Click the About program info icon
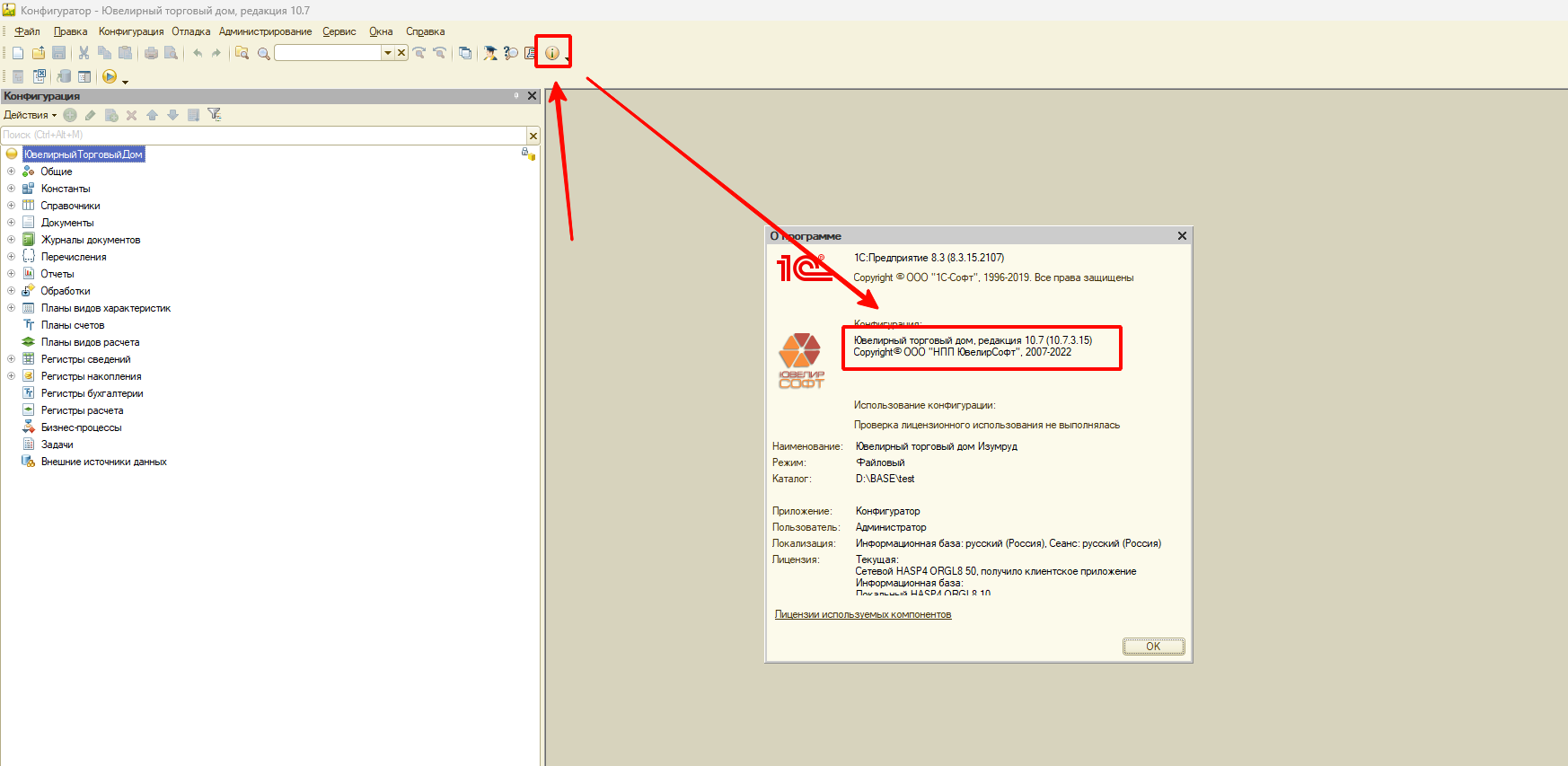The height and width of the screenshot is (766, 1568). (551, 53)
